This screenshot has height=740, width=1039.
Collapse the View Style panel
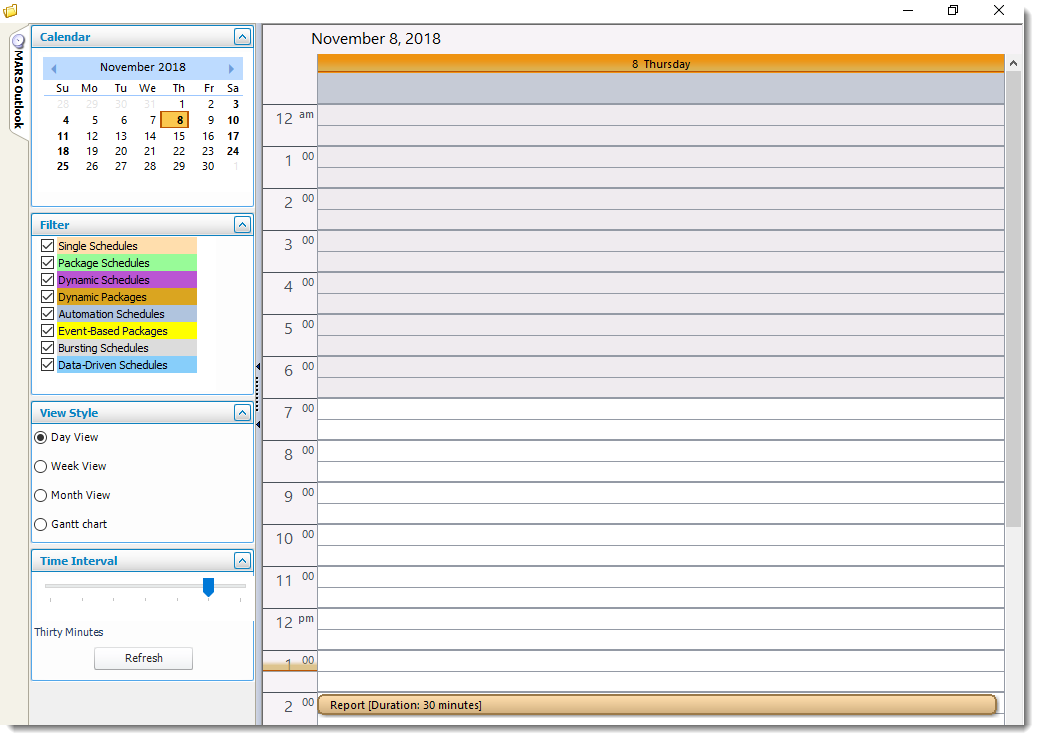(243, 413)
